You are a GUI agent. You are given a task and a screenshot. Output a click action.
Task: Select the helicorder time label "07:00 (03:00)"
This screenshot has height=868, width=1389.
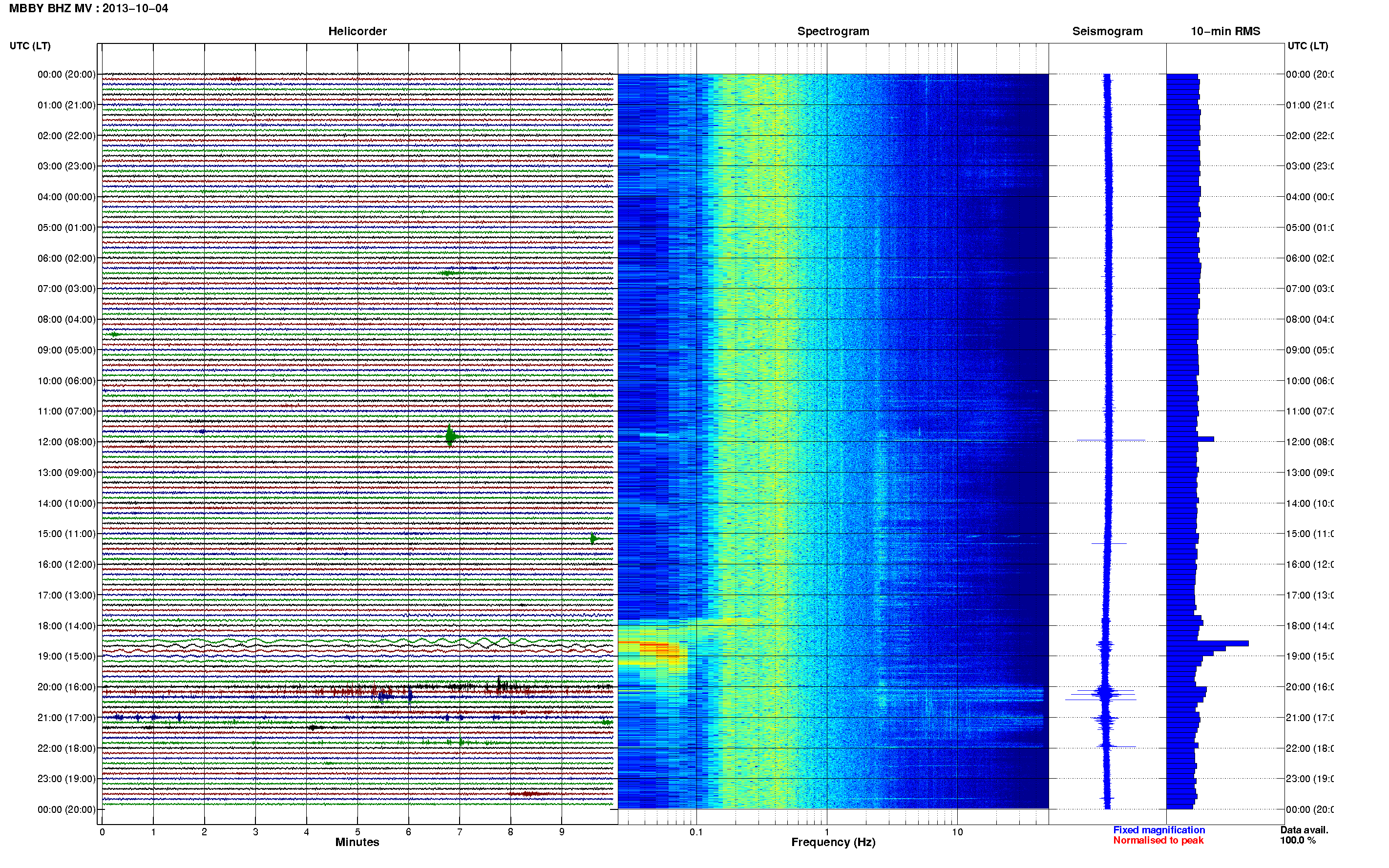pos(66,288)
